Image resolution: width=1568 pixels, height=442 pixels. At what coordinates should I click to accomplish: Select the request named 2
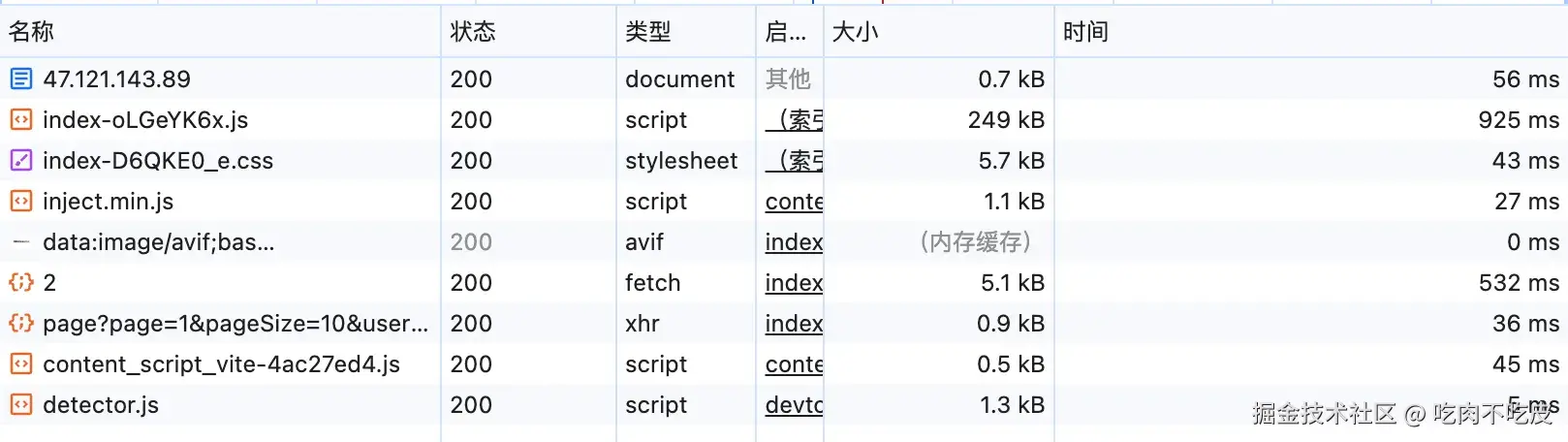(49, 282)
